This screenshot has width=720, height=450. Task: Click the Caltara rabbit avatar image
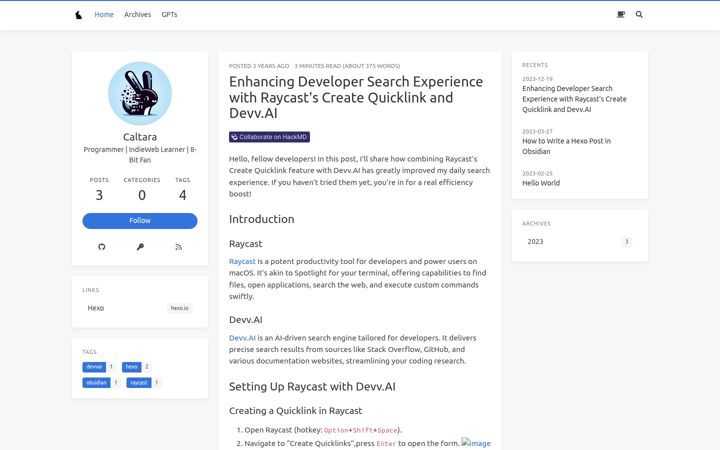tap(140, 94)
